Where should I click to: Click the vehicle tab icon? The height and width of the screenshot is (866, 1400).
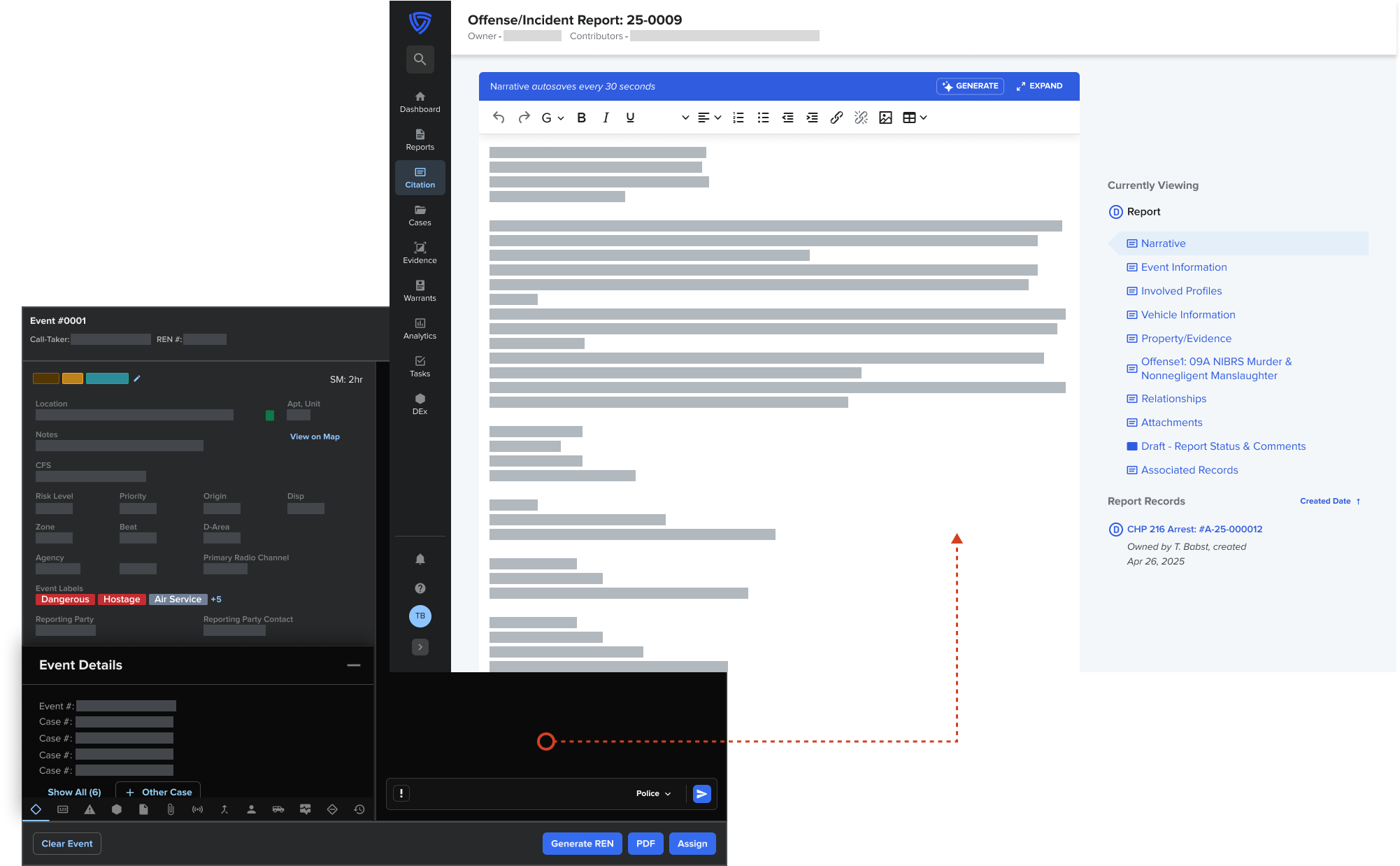[x=278, y=809]
